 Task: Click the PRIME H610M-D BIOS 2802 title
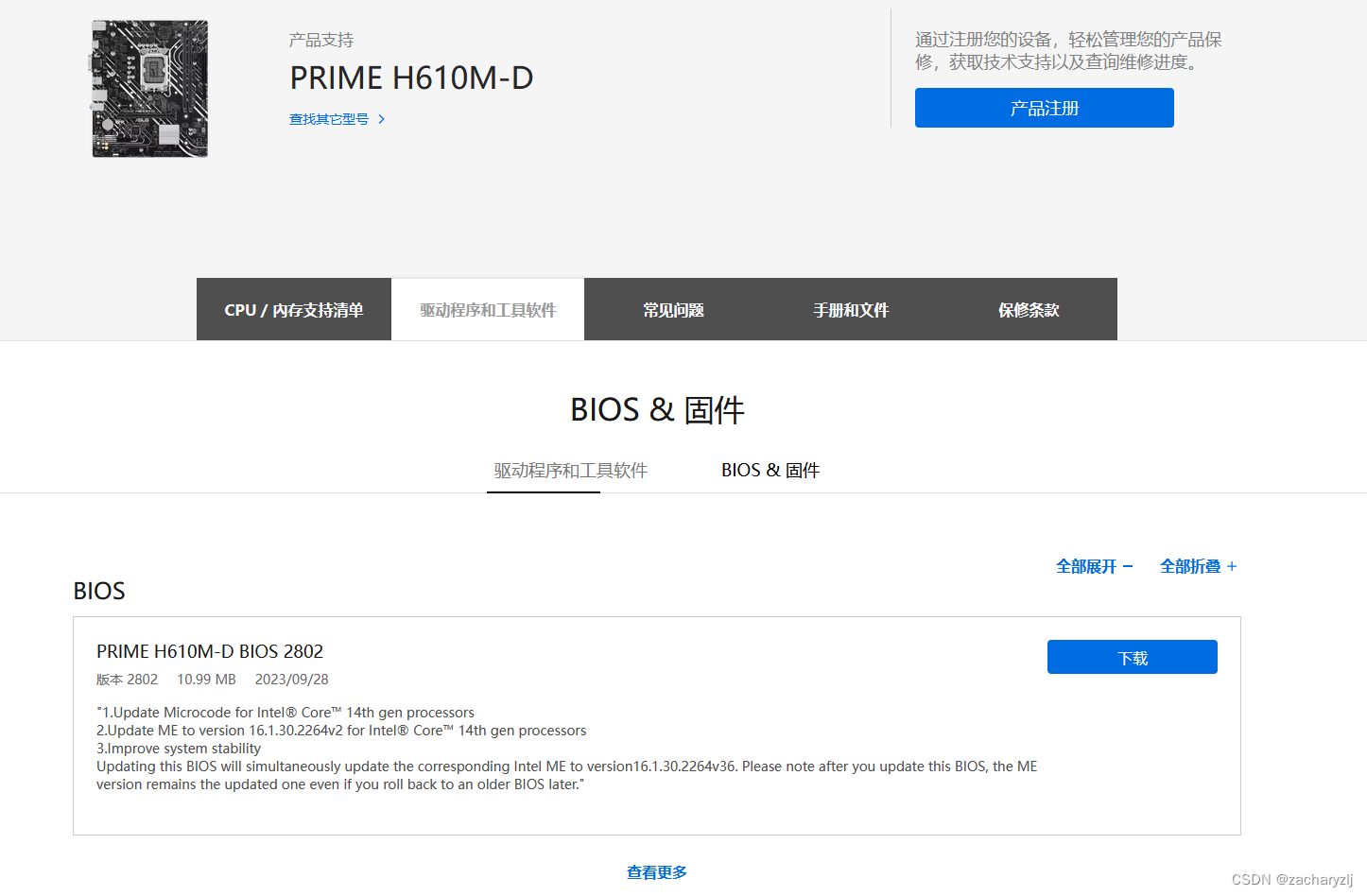210,651
